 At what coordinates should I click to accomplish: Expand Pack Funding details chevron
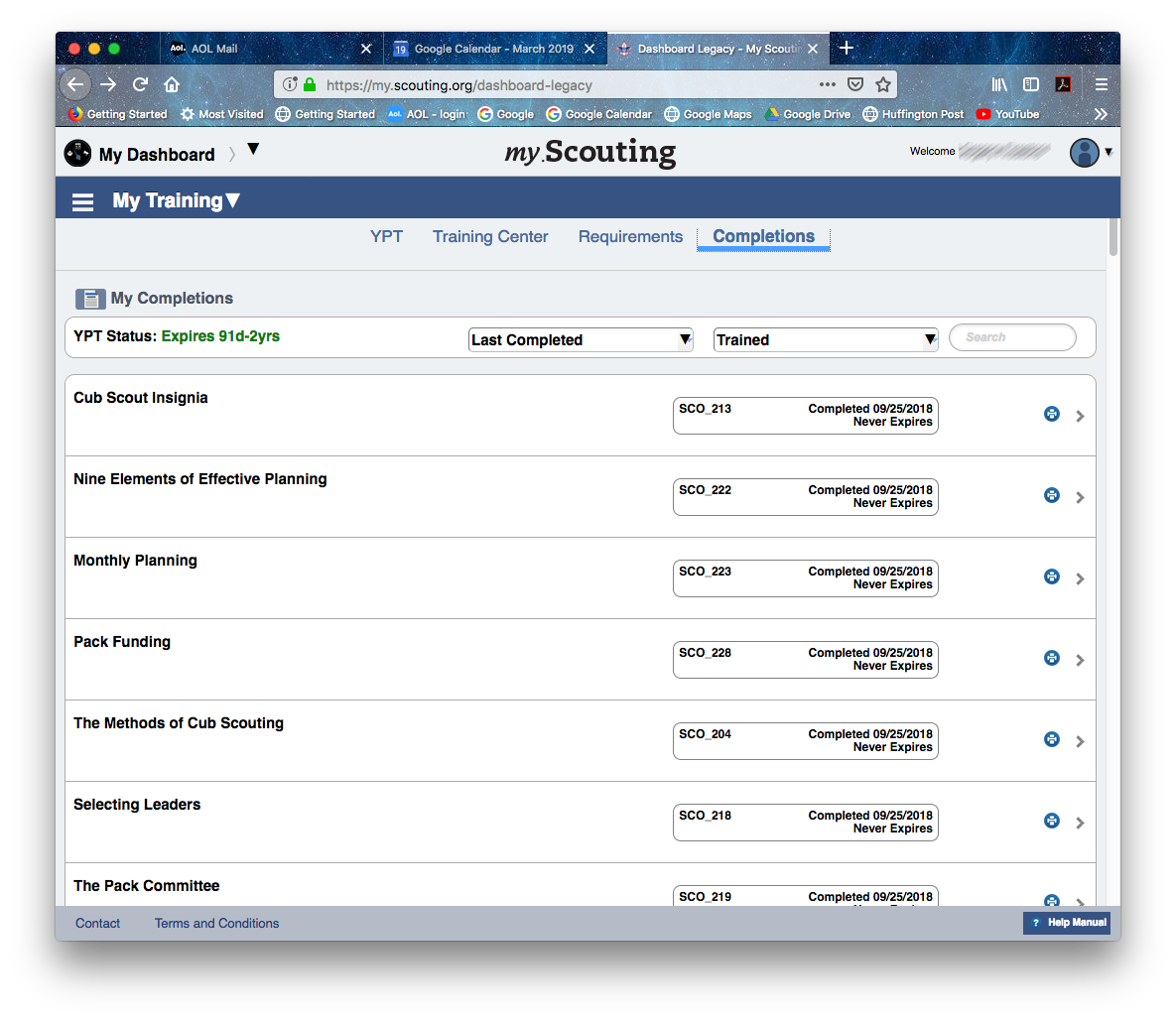coord(1080,660)
